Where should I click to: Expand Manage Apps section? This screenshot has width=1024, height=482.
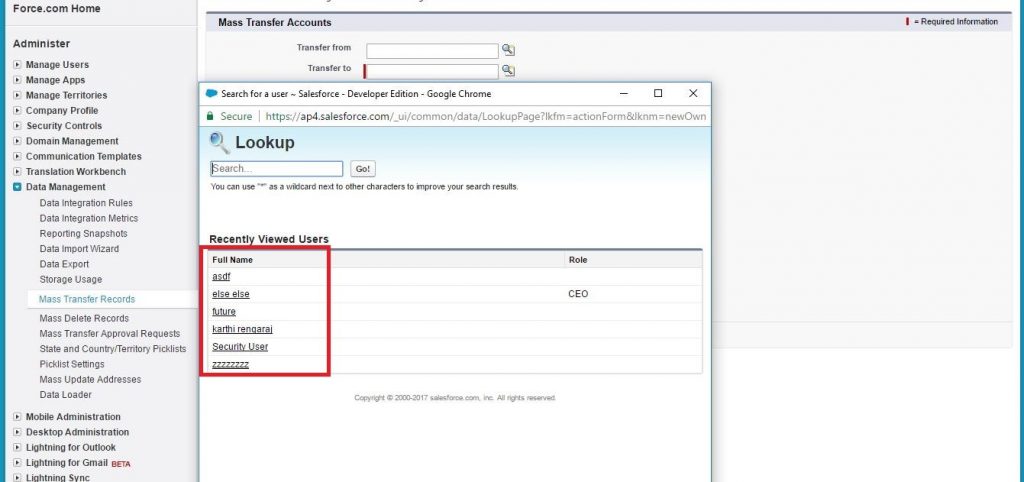pos(18,80)
